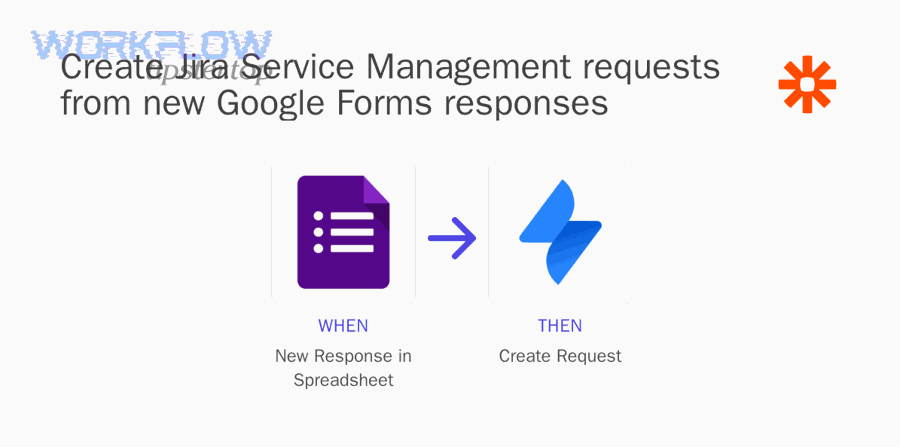Viewport: 900px width, 447px height.
Task: Click the blue Jira Service Management icon
Action: tap(560, 232)
